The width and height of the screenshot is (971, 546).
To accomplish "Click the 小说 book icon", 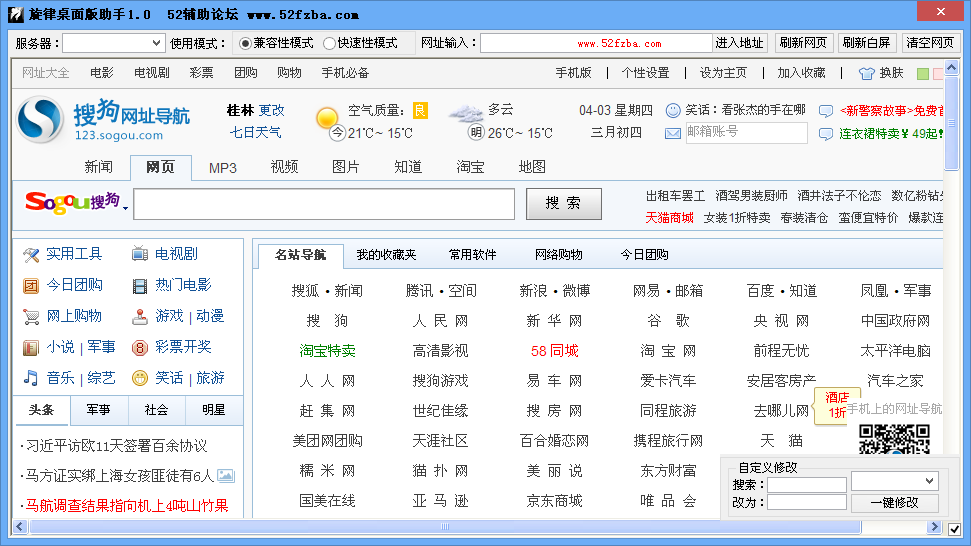I will [31, 347].
